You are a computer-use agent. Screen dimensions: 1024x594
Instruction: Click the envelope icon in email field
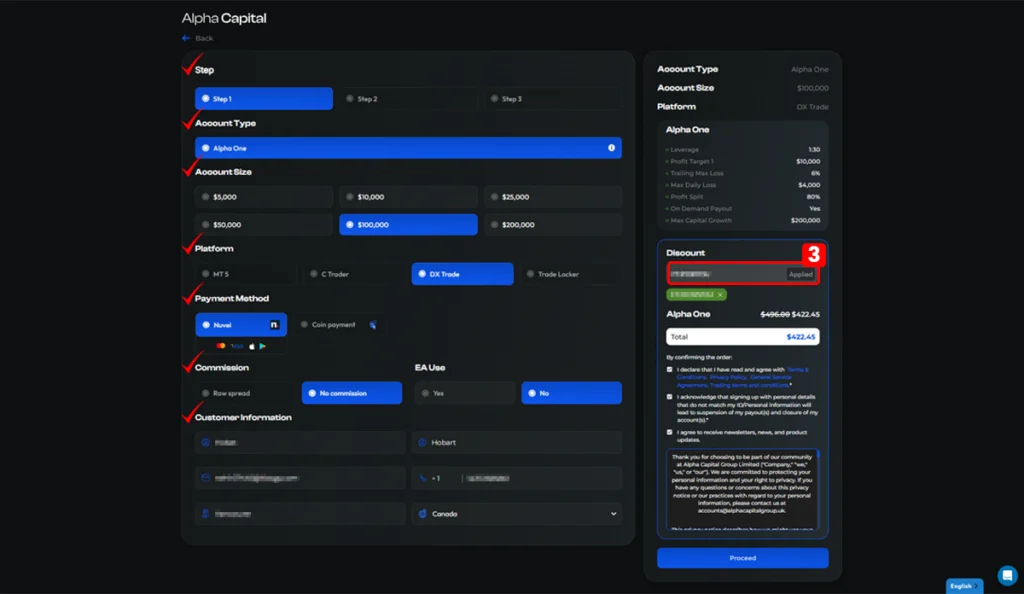click(x=206, y=478)
